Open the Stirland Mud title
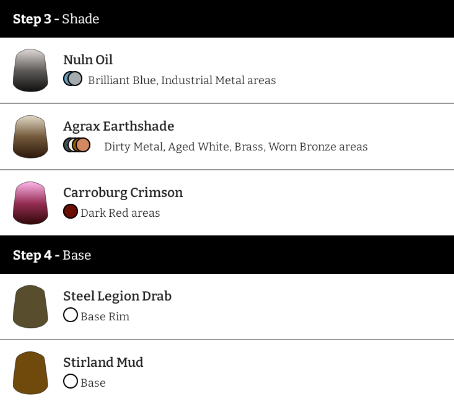The height and width of the screenshot is (403, 454). pyautogui.click(x=103, y=362)
